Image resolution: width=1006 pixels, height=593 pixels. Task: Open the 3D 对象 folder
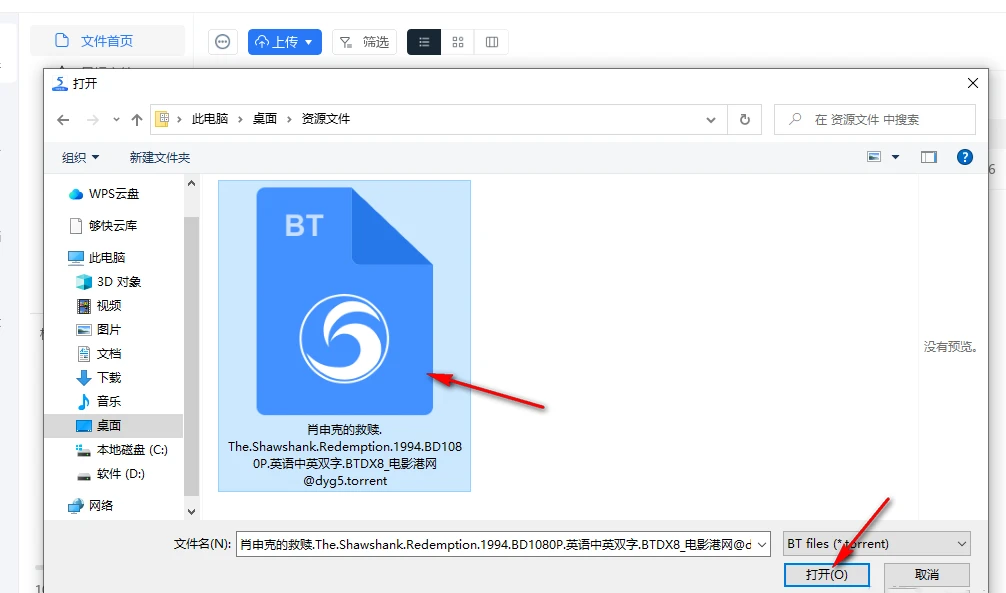click(x=109, y=282)
